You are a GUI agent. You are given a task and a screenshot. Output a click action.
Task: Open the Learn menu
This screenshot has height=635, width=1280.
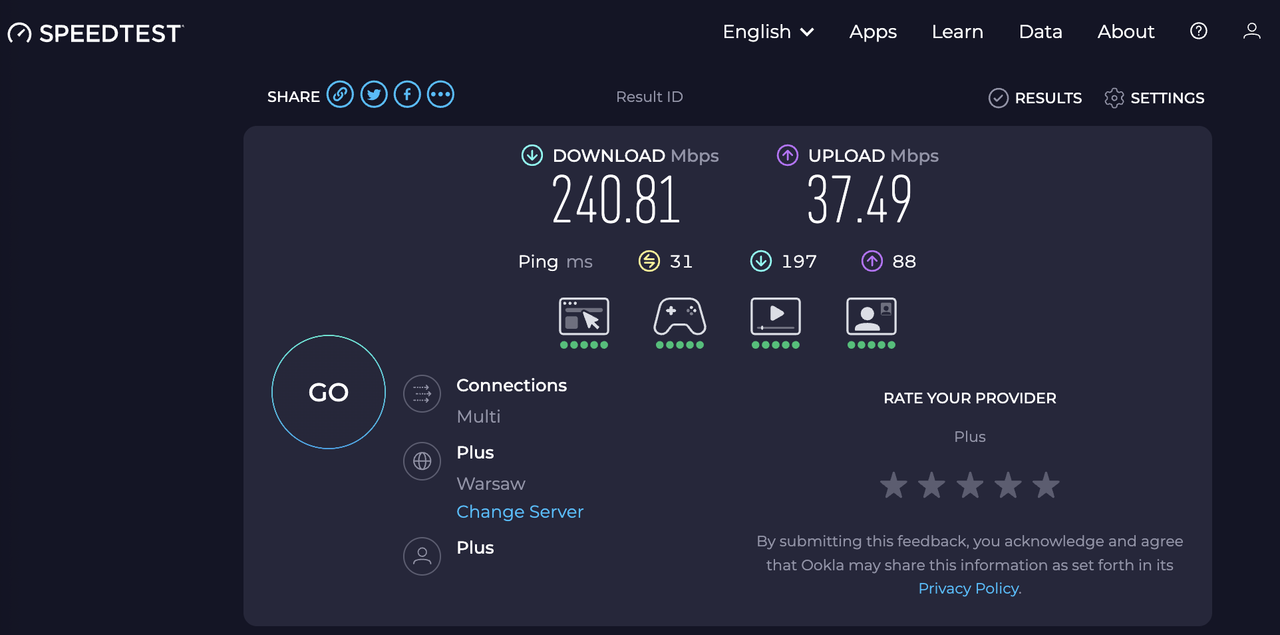[957, 32]
